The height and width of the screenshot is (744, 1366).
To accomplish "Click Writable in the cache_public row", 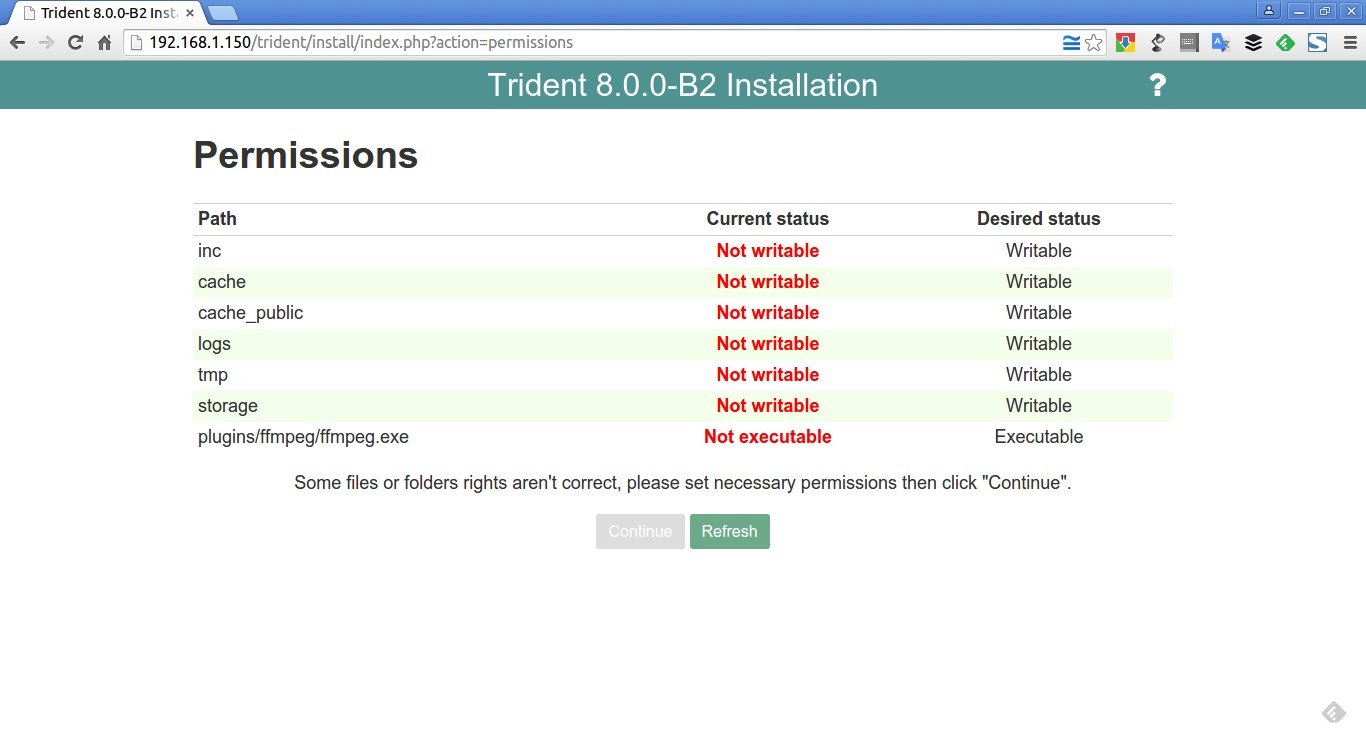I will [1039, 312].
